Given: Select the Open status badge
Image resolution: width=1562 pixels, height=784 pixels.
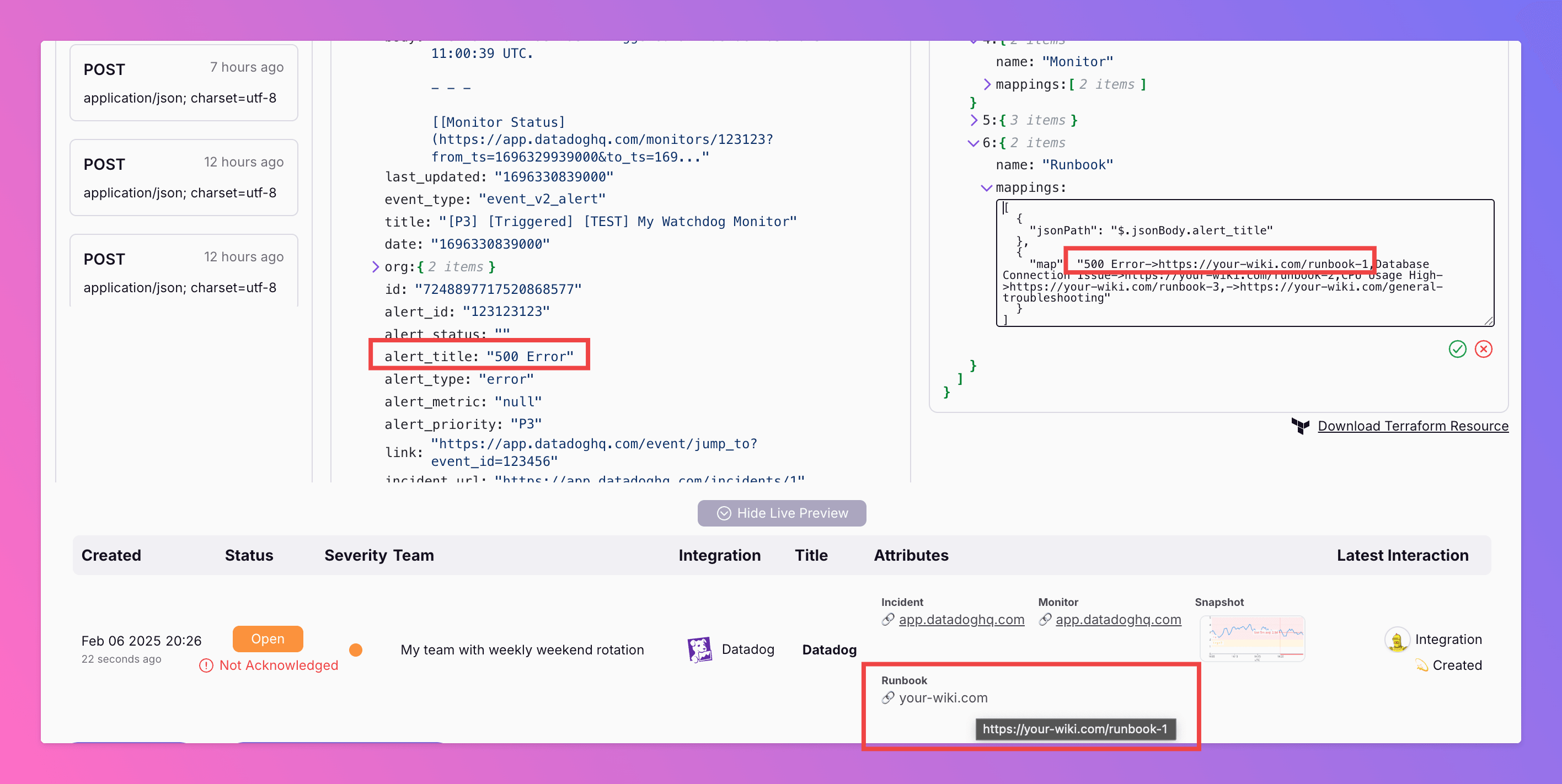Looking at the screenshot, I should coord(265,639).
